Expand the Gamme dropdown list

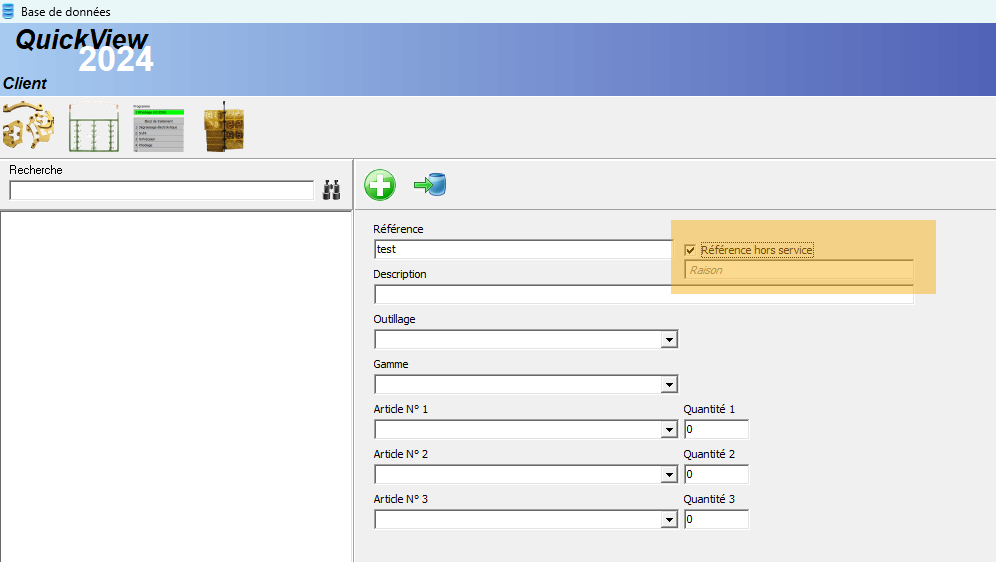pos(669,385)
